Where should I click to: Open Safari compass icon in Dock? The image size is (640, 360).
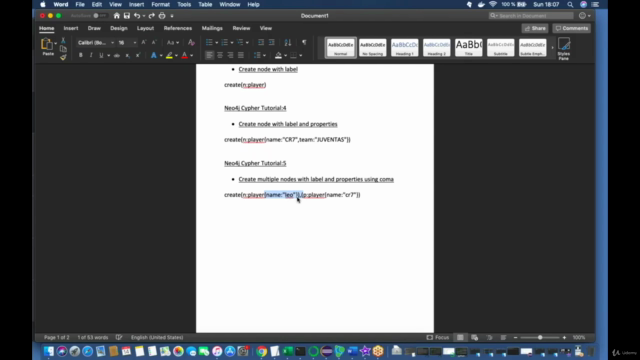(87, 351)
